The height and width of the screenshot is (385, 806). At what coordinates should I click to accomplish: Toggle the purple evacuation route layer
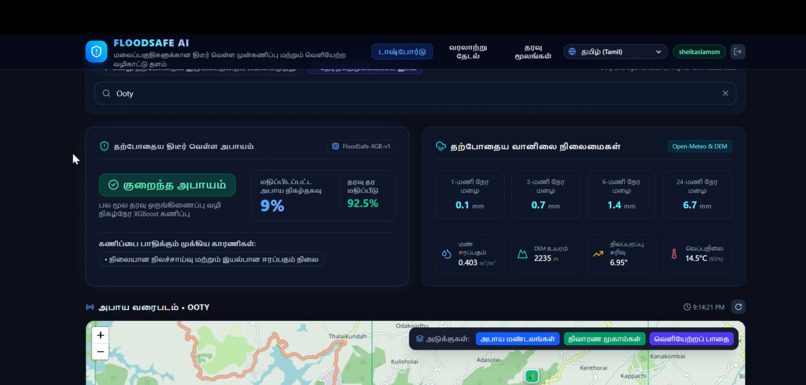[x=691, y=339]
